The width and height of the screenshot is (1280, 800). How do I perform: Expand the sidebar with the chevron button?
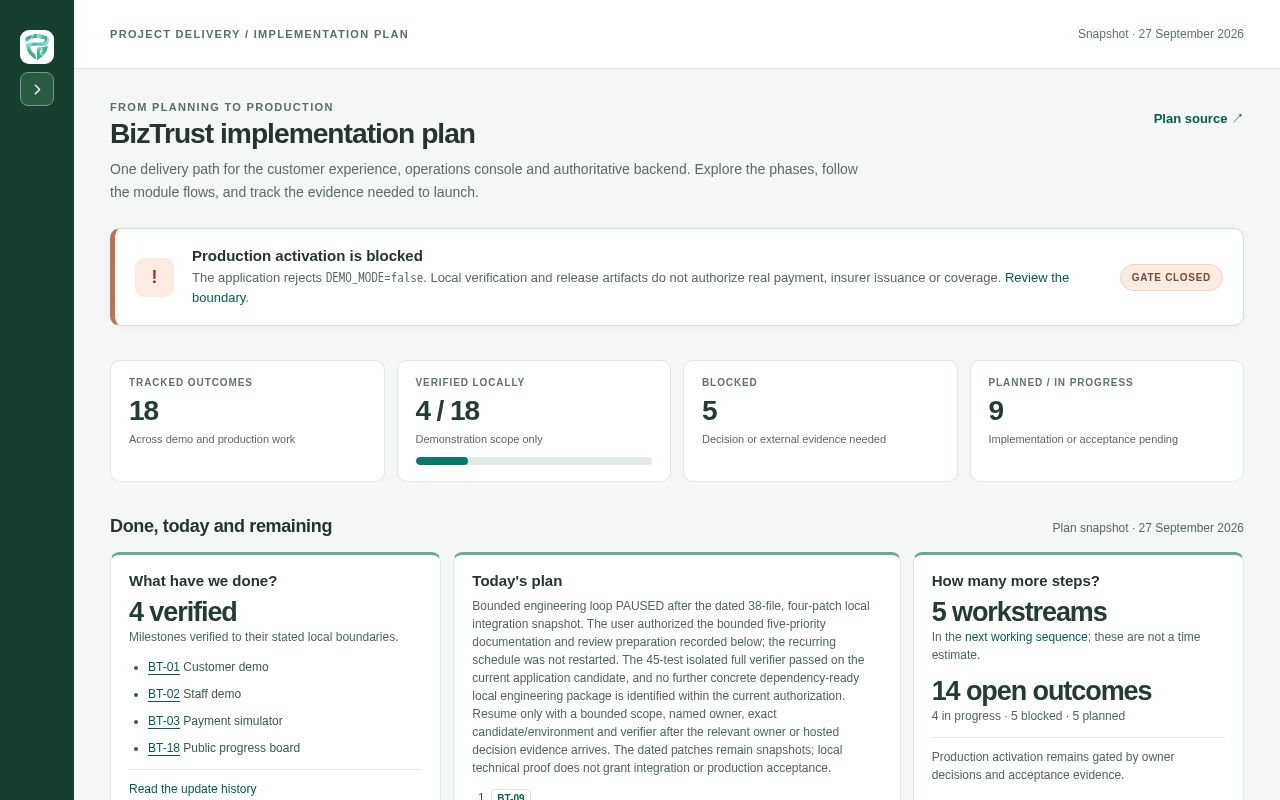pyautogui.click(x=37, y=89)
